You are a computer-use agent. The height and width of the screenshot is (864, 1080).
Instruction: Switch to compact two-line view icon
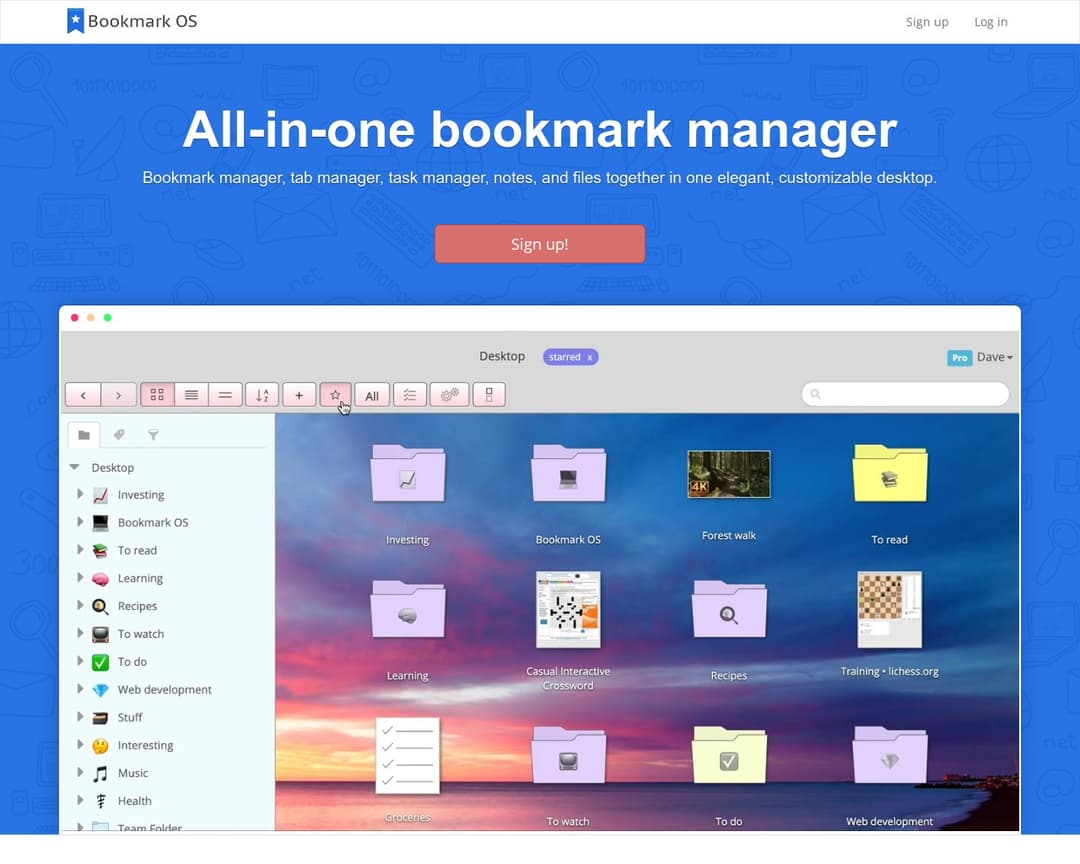225,395
